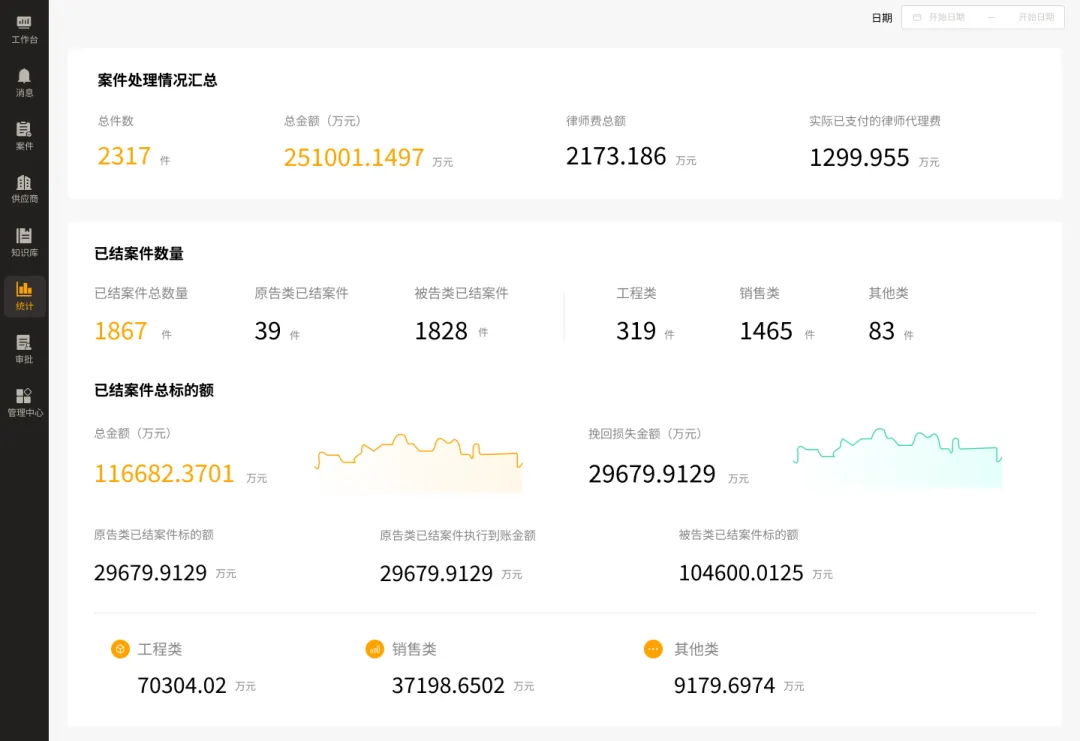
Task: Open the 工作台 workbench icon
Action: (24, 22)
